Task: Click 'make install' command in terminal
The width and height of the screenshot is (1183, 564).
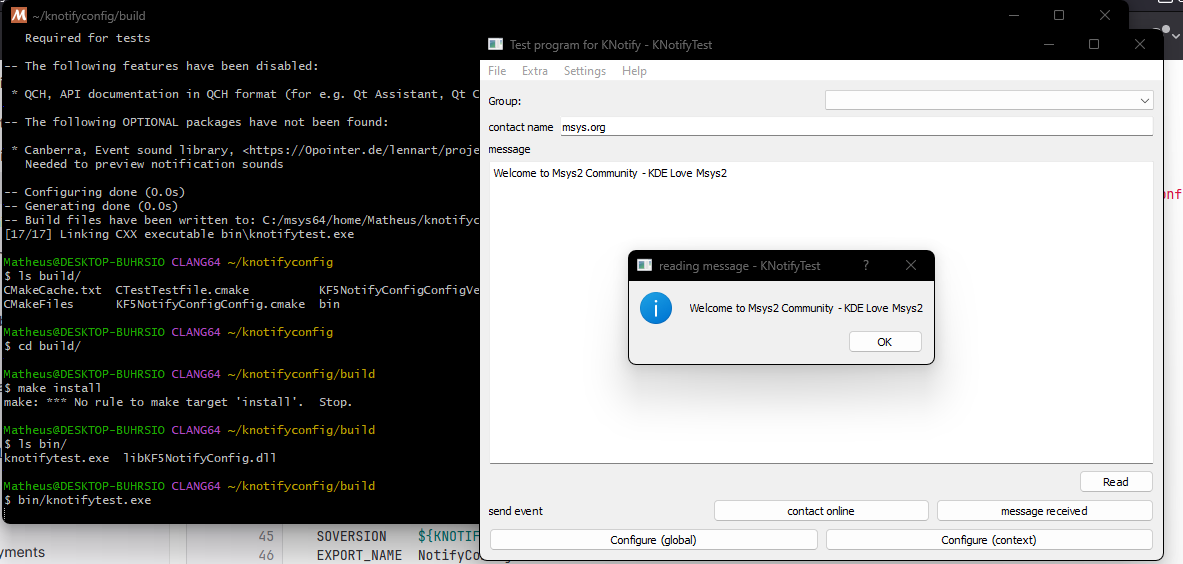Action: 60,388
